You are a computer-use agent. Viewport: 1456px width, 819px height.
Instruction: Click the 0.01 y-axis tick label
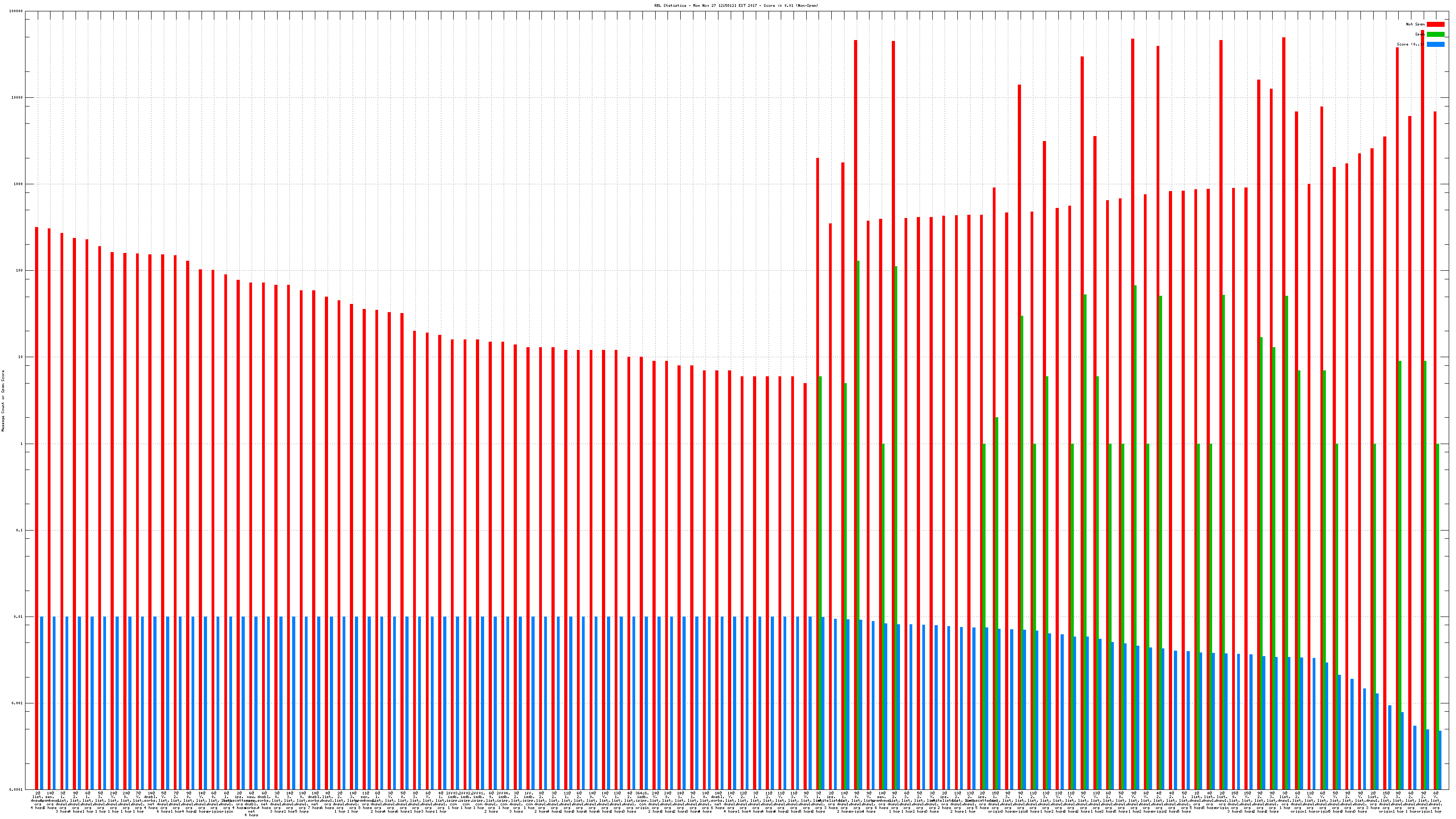(19, 617)
